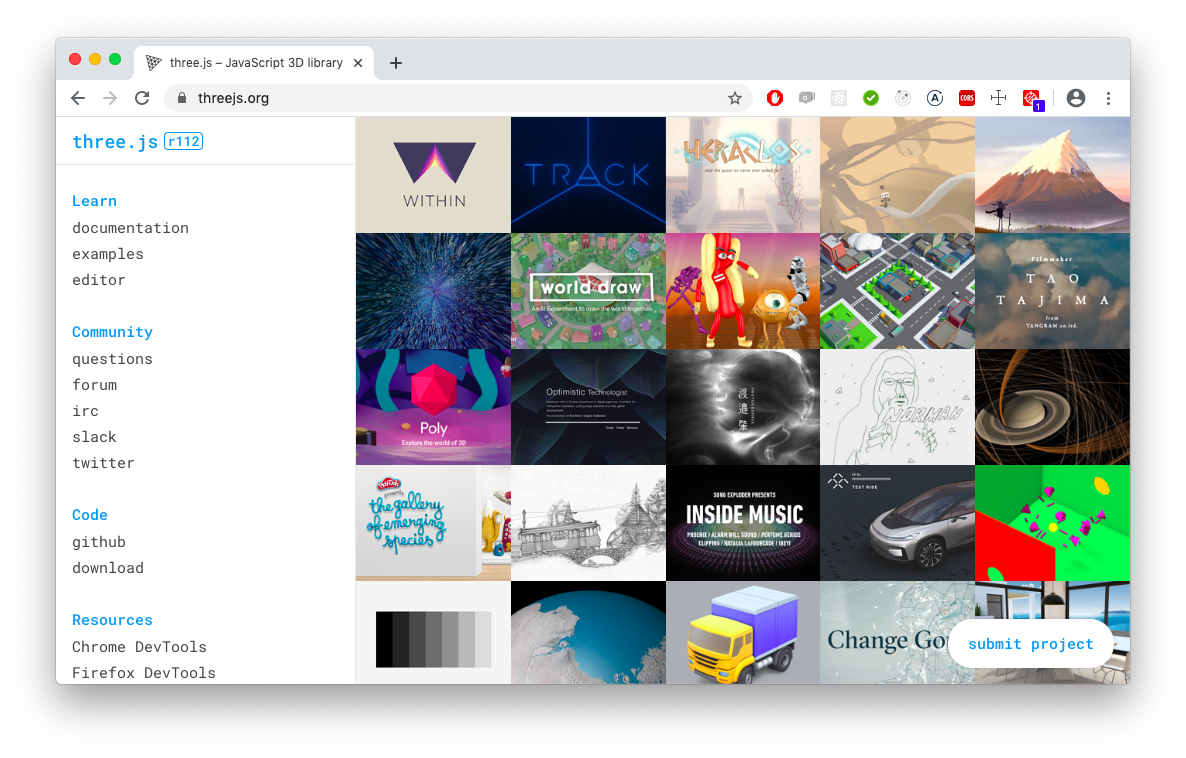Open the questions link under Community

click(x=112, y=359)
